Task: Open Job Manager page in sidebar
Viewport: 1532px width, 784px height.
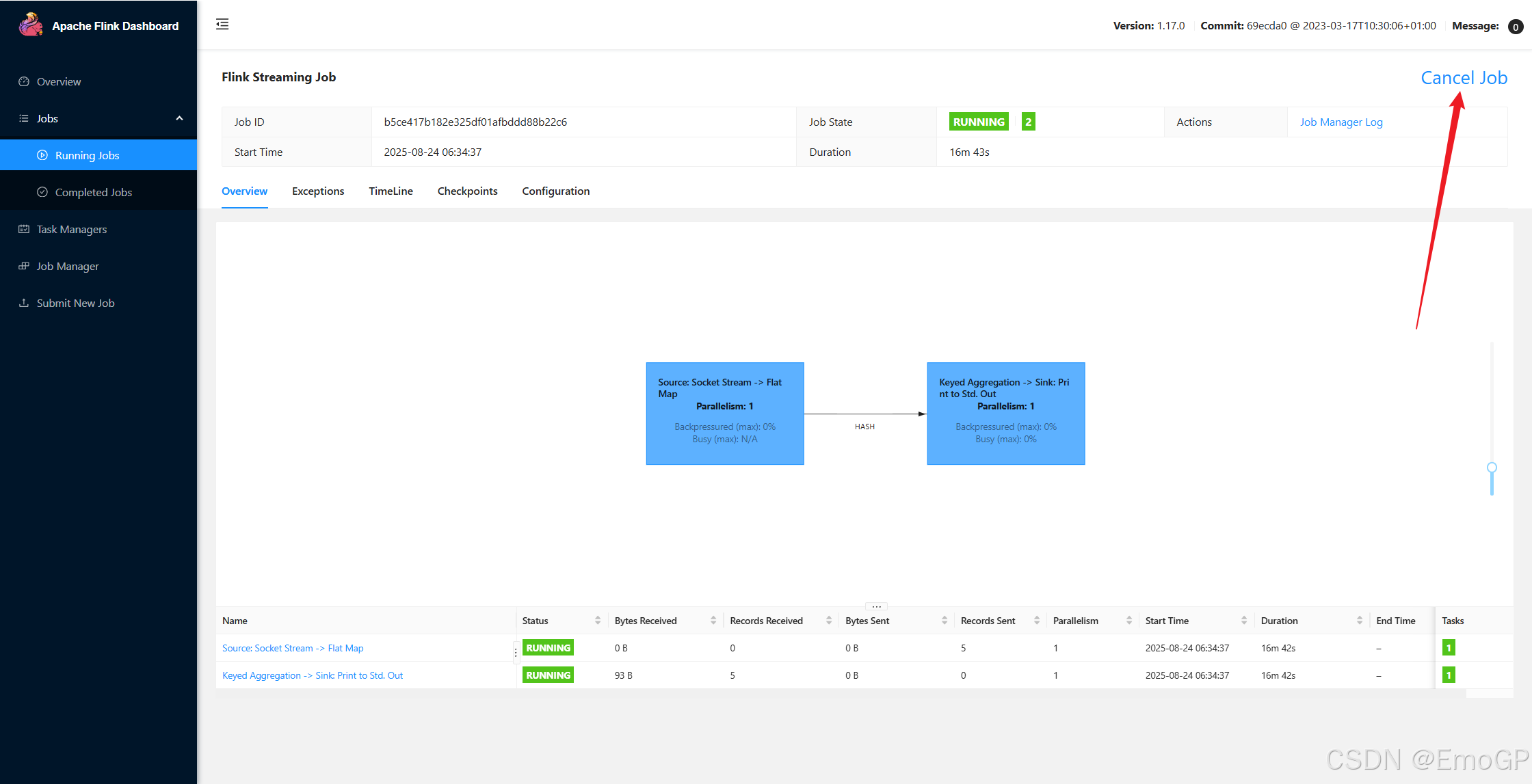Action: pyautogui.click(x=98, y=266)
